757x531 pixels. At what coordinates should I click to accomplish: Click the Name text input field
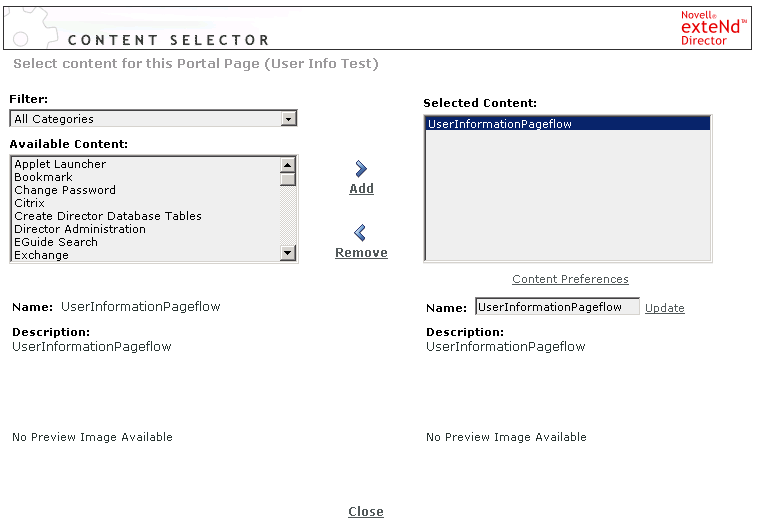[556, 307]
